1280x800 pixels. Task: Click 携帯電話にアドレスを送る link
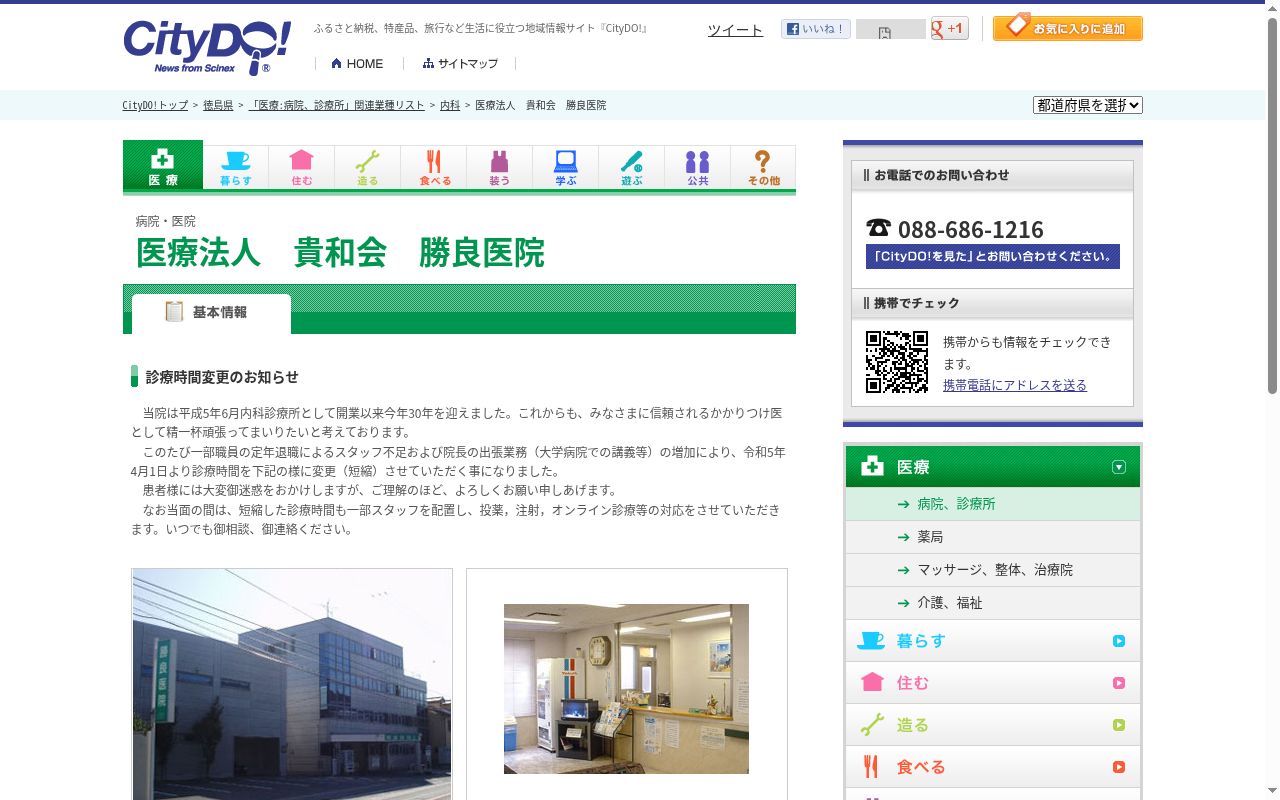(x=1015, y=385)
